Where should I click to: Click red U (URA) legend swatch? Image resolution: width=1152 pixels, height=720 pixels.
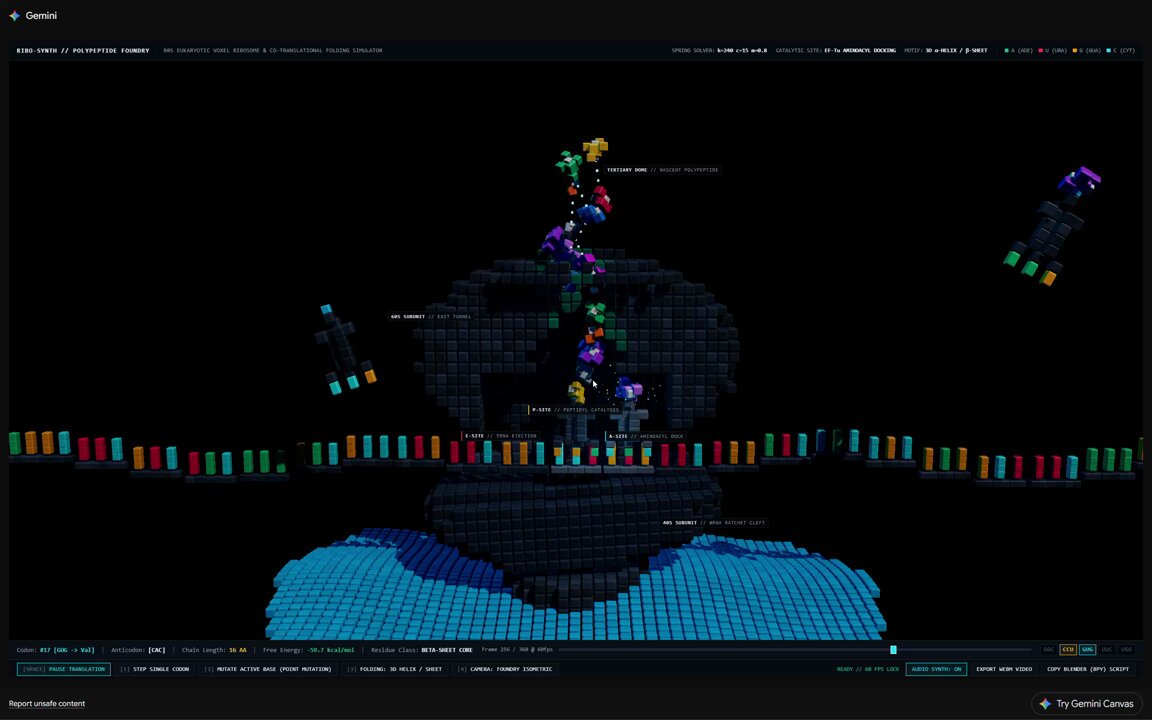coord(1041,51)
